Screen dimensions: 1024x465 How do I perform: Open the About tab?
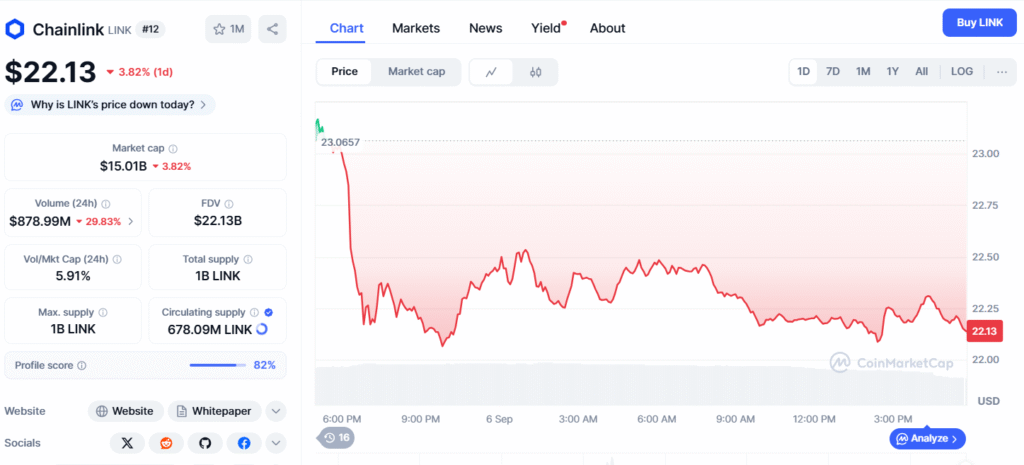click(607, 28)
